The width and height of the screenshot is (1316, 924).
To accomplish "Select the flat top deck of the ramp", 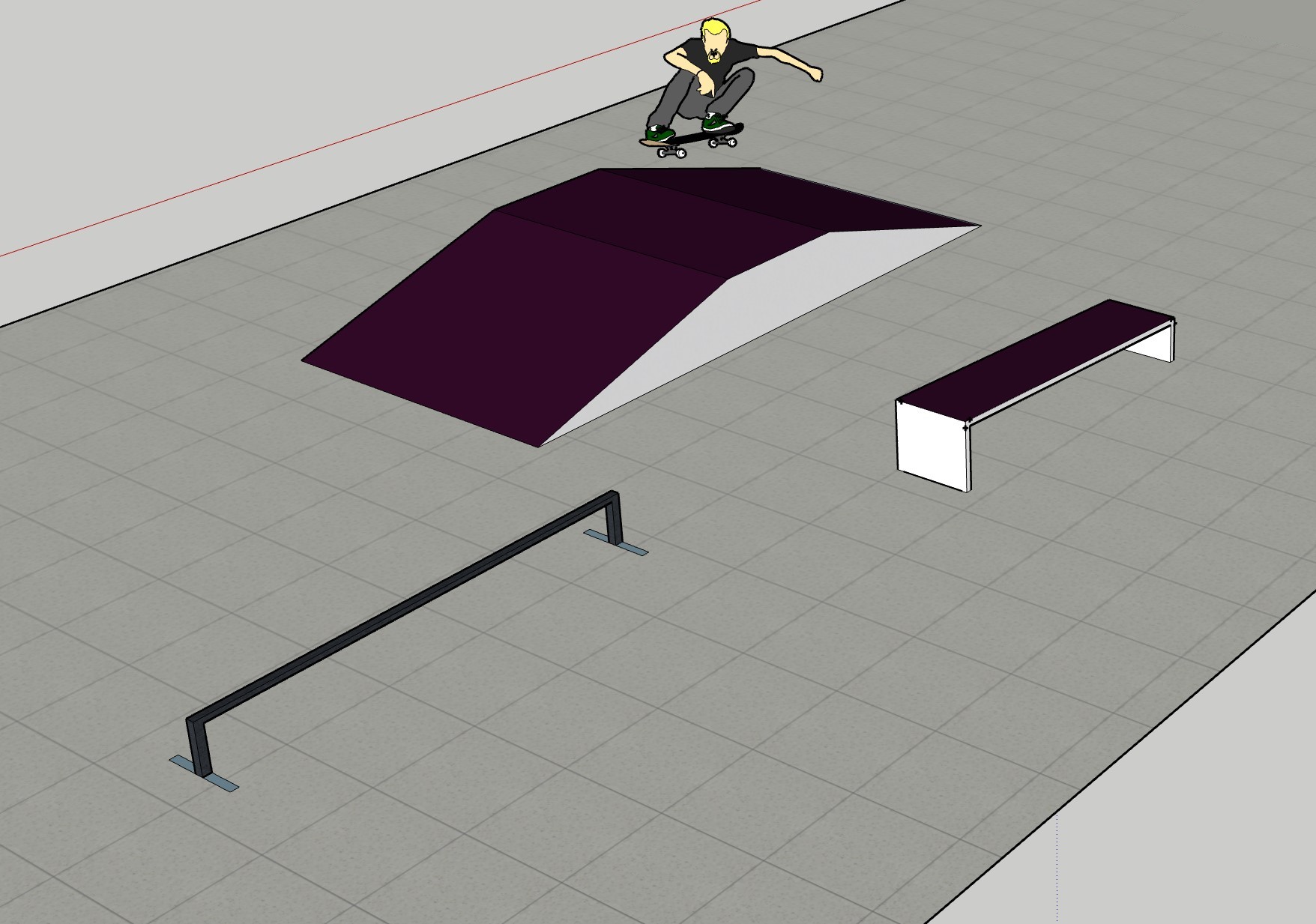I will click(659, 225).
